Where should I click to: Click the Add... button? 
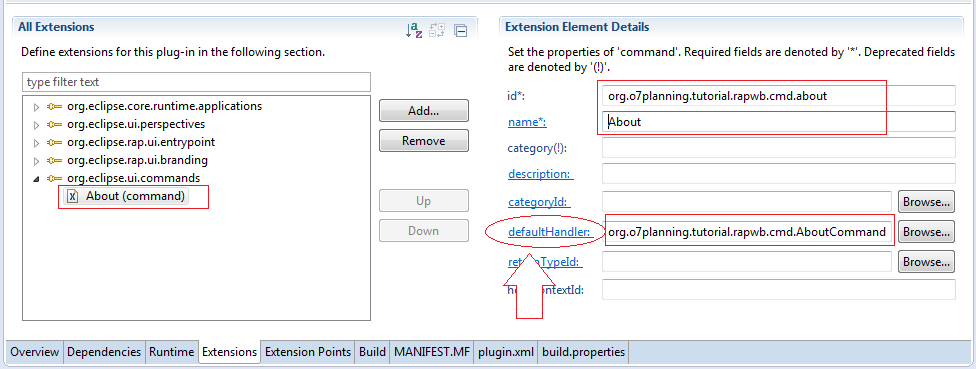click(423, 111)
